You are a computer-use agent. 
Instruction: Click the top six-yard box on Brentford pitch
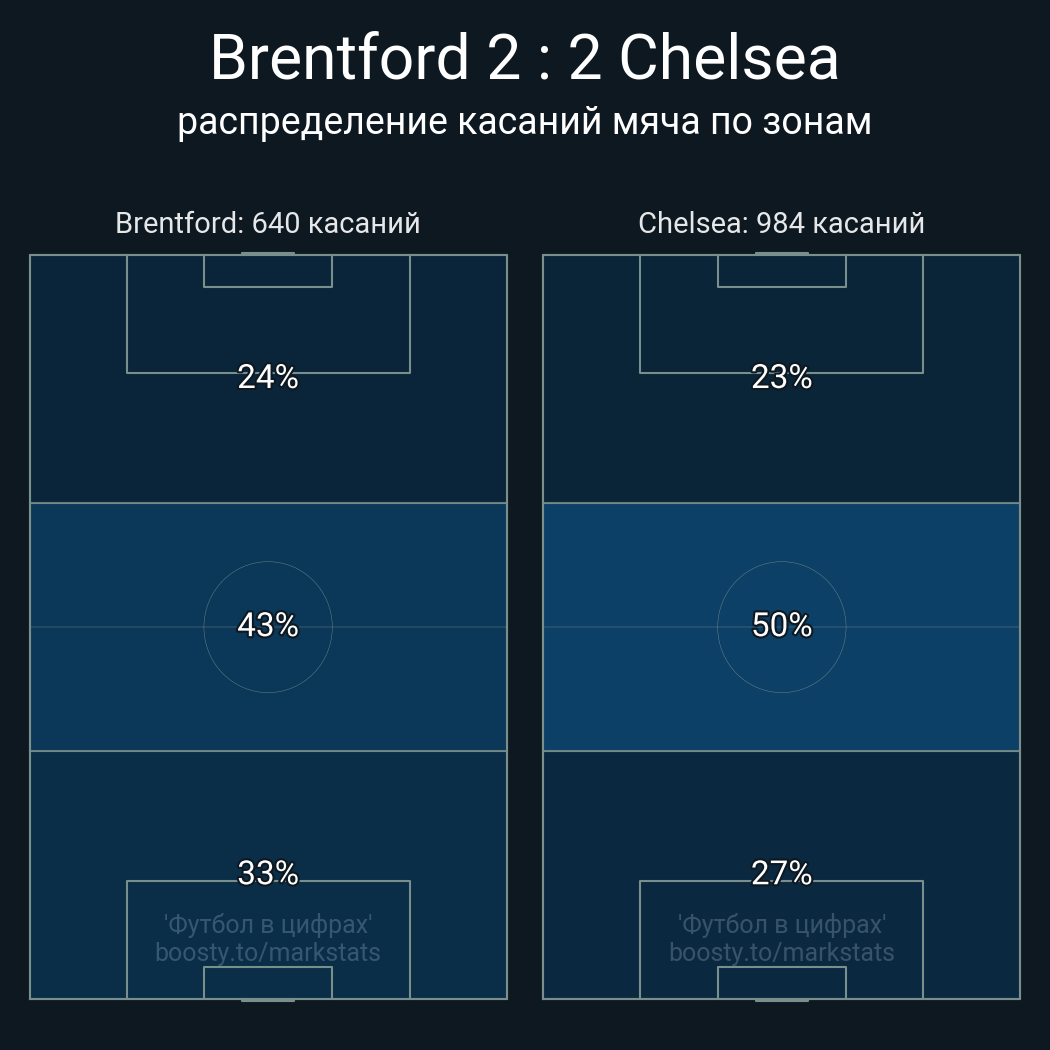[268, 271]
